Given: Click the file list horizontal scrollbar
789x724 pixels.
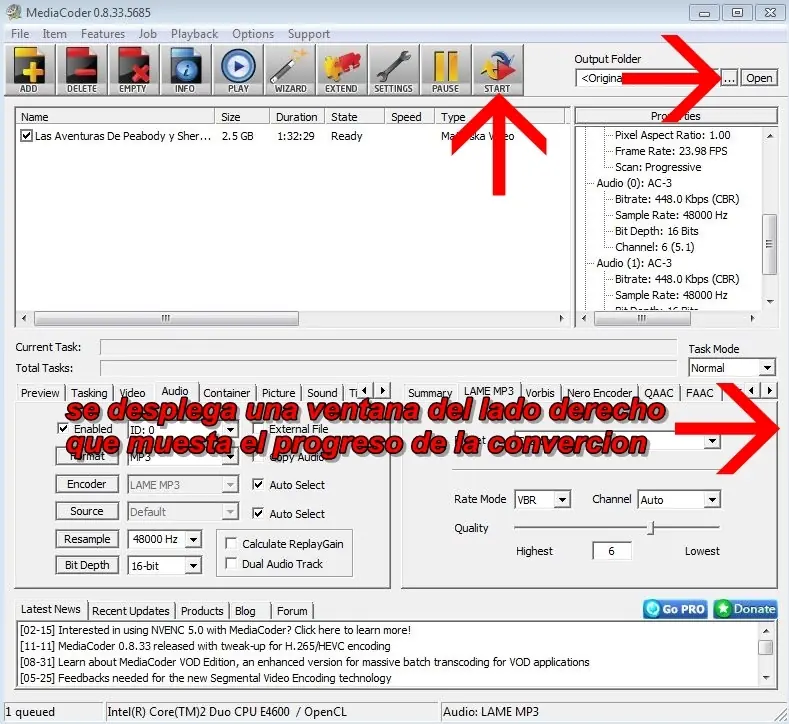Looking at the screenshot, I should coord(166,318).
